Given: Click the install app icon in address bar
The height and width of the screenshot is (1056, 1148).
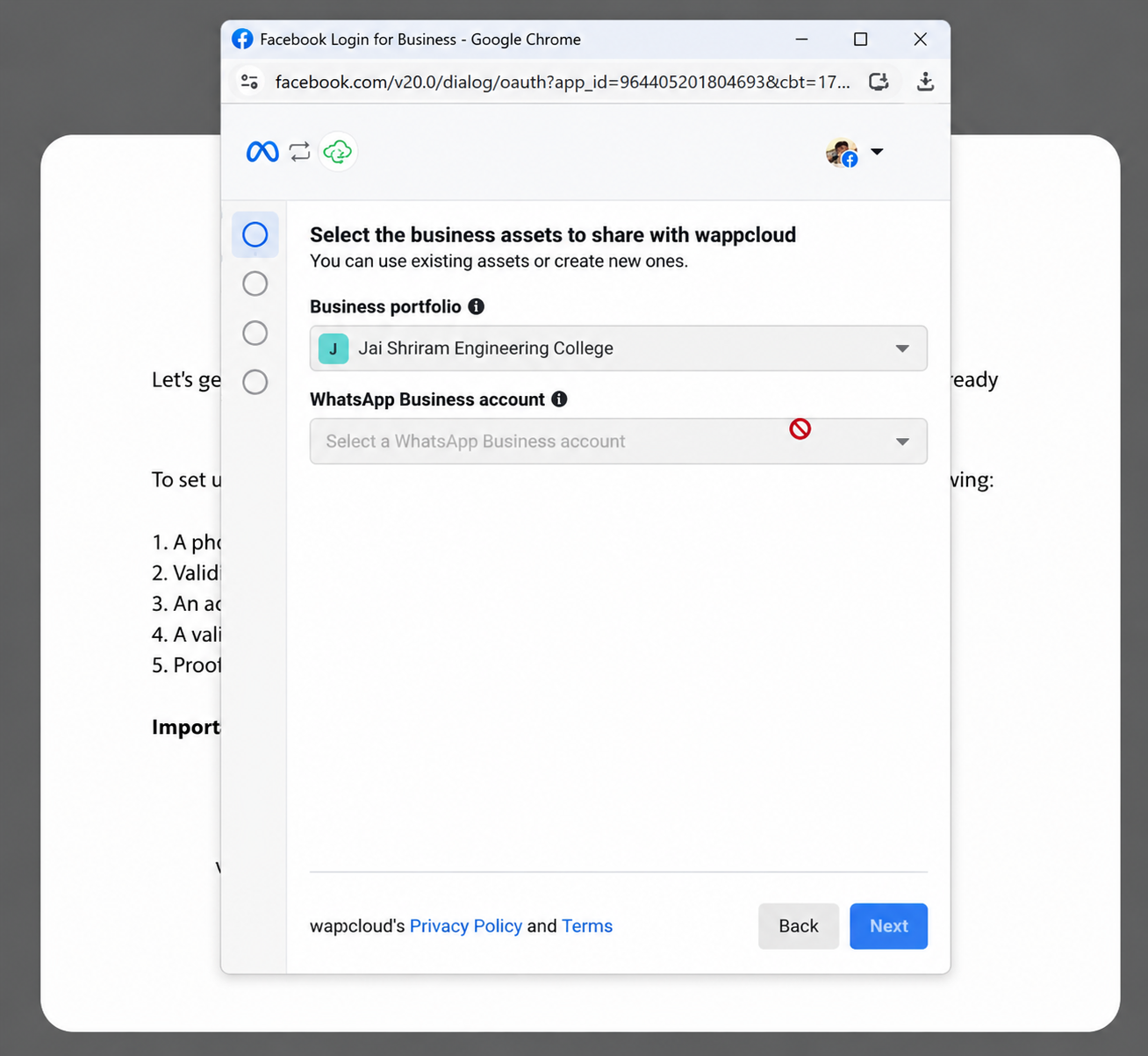Looking at the screenshot, I should 879,82.
